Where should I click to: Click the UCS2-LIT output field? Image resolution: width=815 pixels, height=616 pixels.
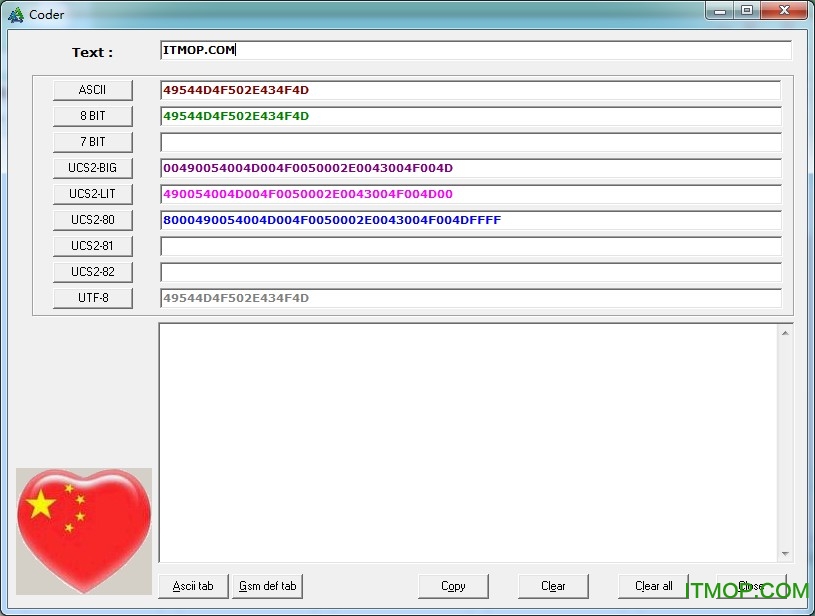click(470, 194)
